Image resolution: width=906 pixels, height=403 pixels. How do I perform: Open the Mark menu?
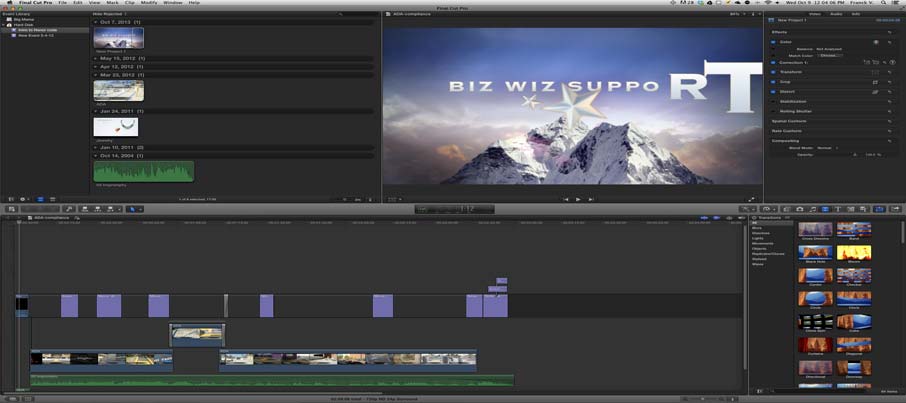click(112, 3)
